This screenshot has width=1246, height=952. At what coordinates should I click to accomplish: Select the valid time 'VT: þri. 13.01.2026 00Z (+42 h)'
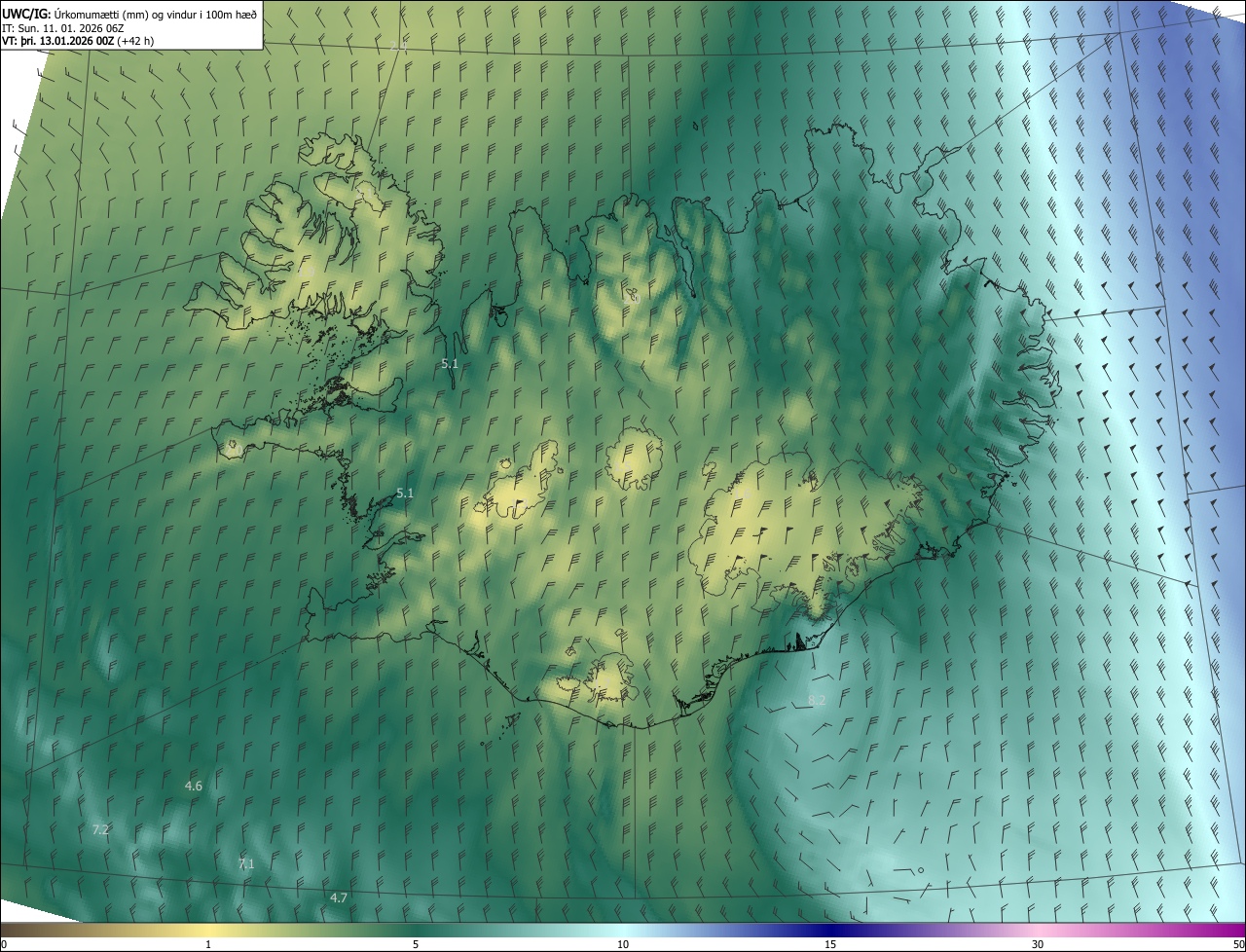(x=78, y=41)
